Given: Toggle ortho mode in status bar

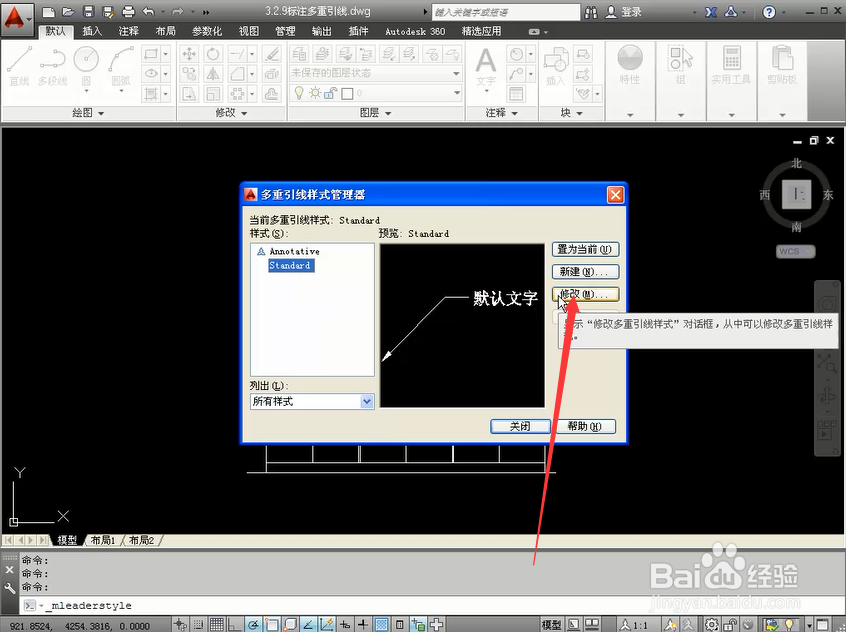Looking at the screenshot, I should [235, 624].
